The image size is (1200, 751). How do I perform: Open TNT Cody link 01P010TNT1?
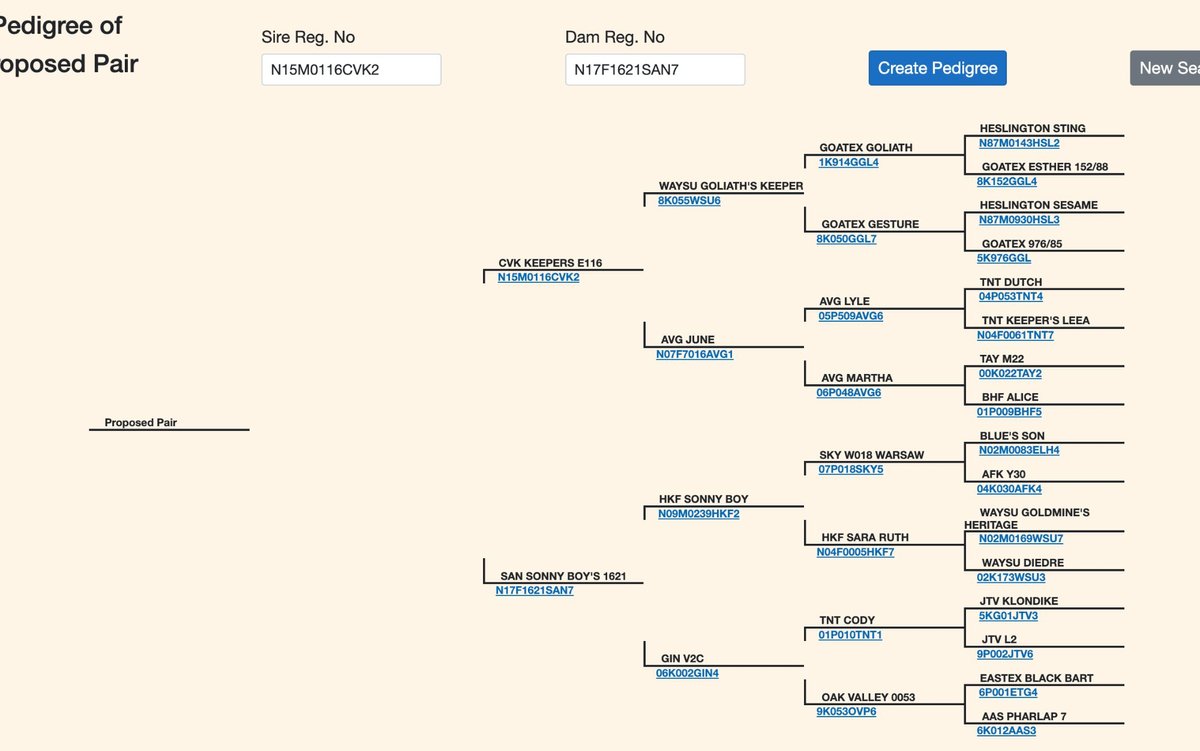(x=850, y=635)
